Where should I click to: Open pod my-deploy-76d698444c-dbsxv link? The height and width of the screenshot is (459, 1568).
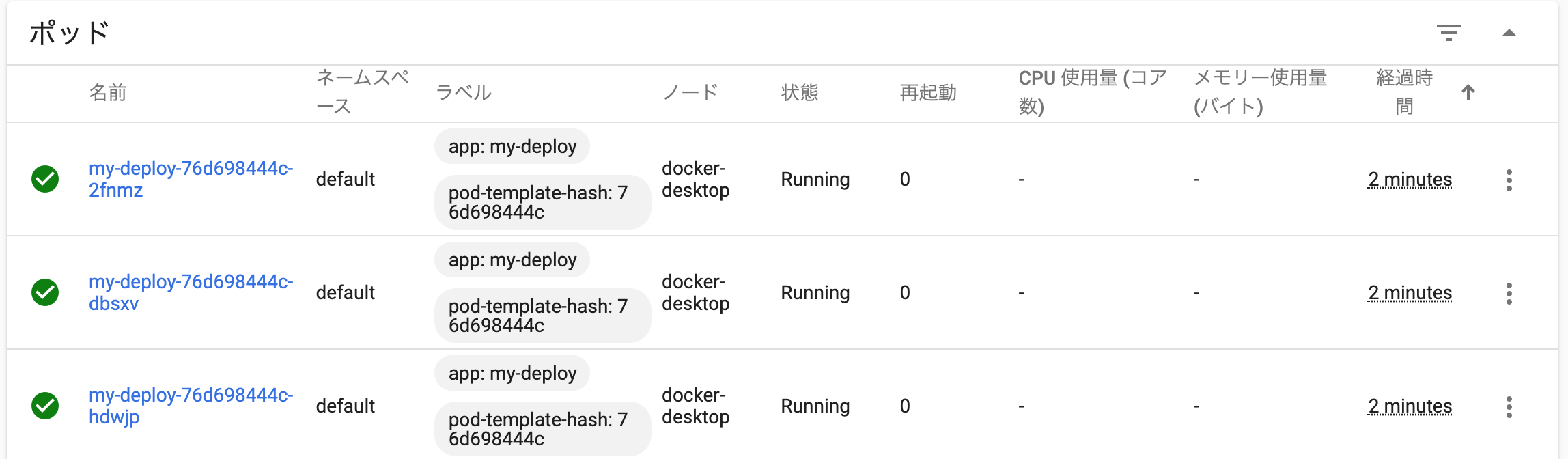(191, 292)
